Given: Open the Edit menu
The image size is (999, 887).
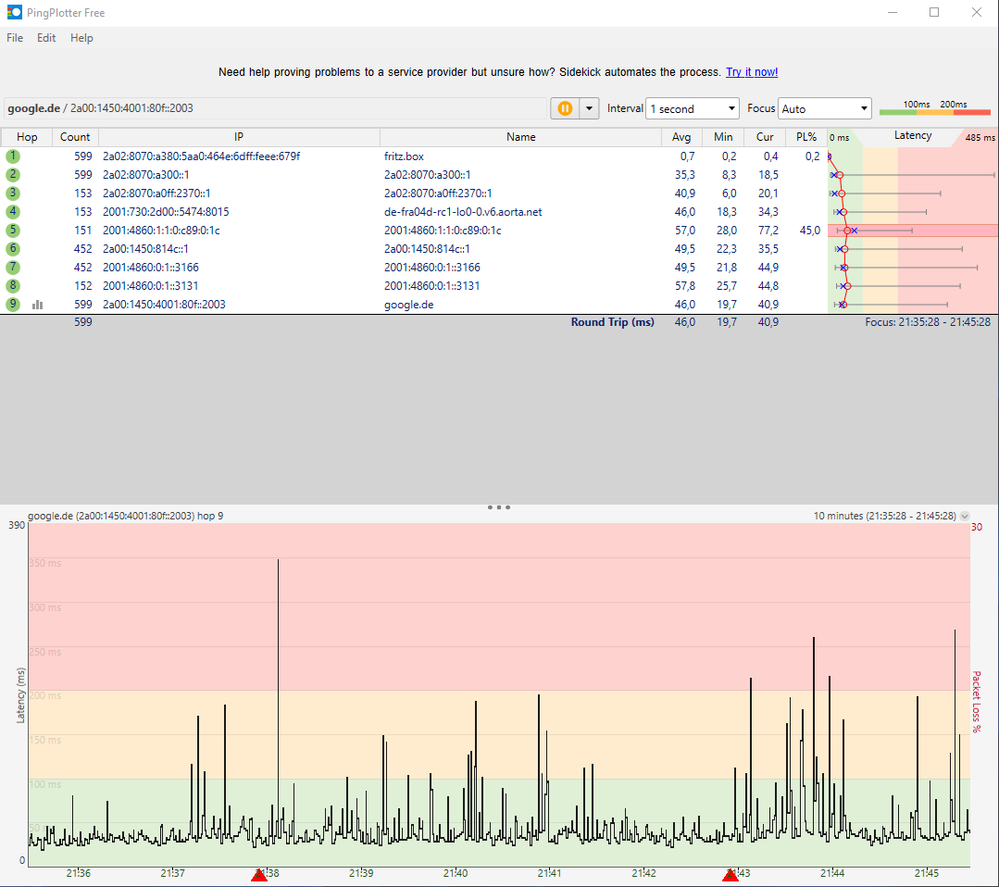Looking at the screenshot, I should click(x=47, y=38).
